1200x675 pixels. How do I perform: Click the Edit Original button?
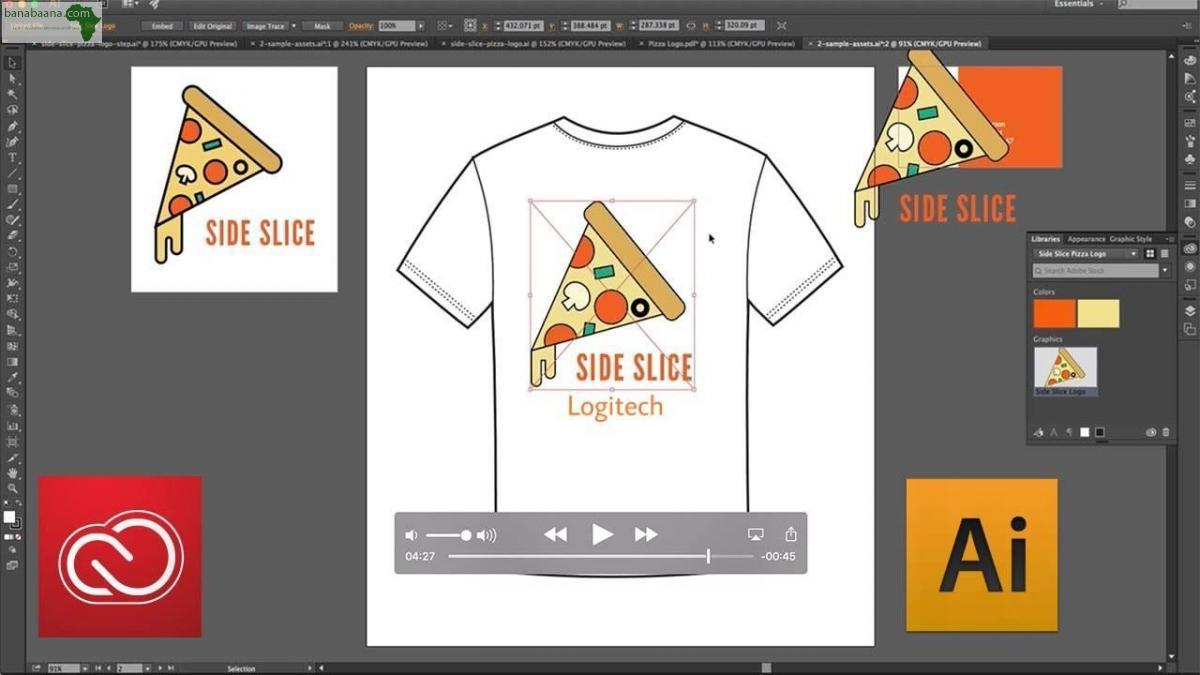point(211,25)
